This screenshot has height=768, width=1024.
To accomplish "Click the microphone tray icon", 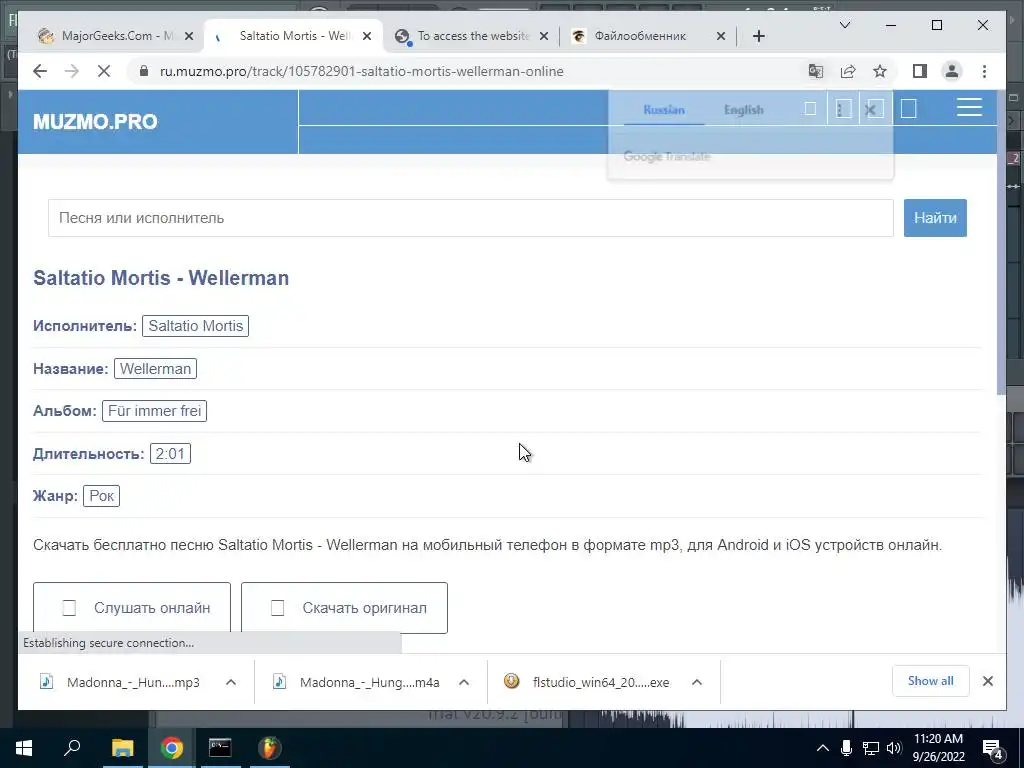I will [846, 748].
